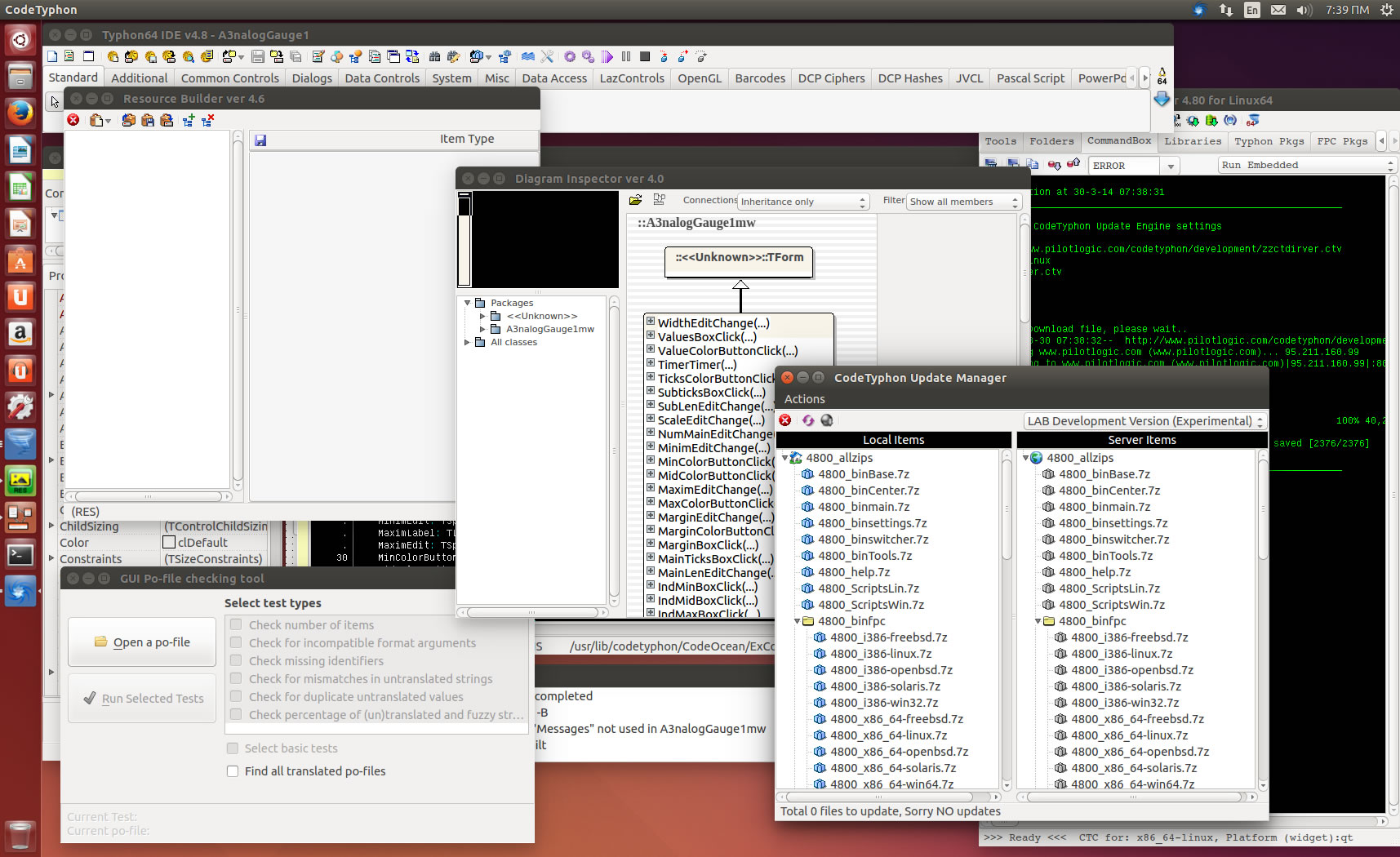Click the arrow pointer tool in component palette

tap(55, 102)
